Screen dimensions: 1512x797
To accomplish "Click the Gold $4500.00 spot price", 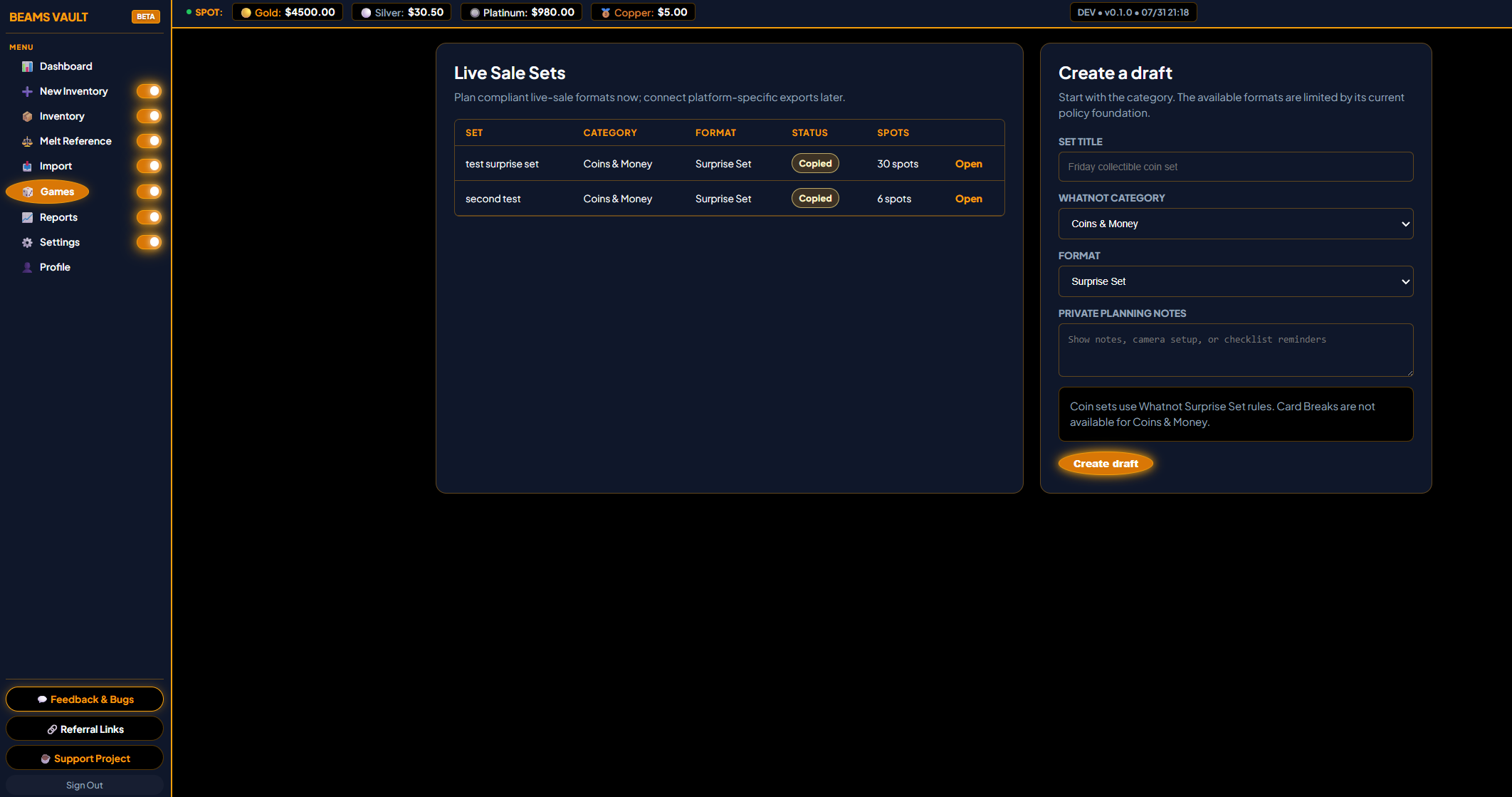I will (x=288, y=12).
